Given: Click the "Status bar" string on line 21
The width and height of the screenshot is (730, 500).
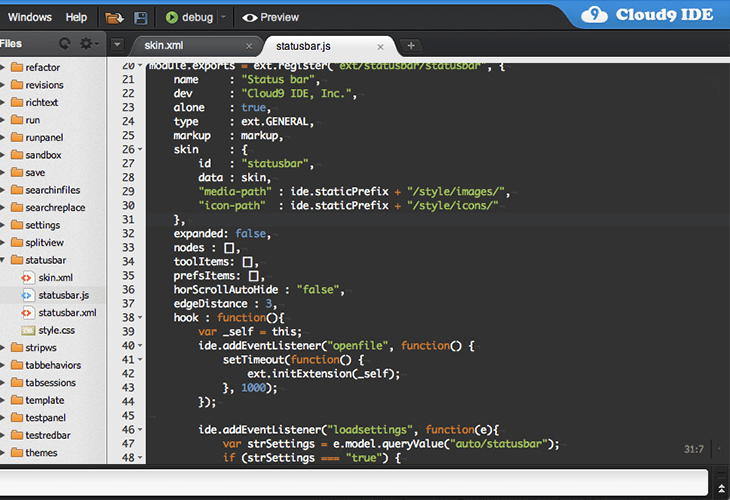Looking at the screenshot, I should [x=278, y=80].
